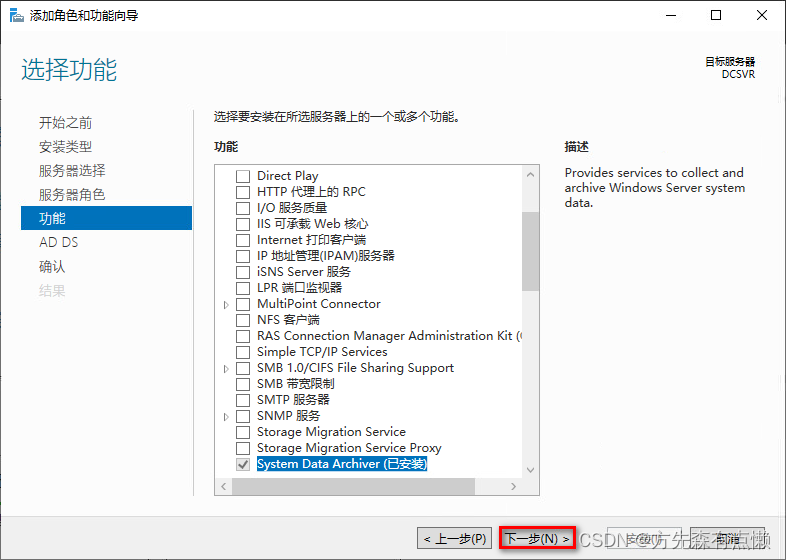The height and width of the screenshot is (560, 786).
Task: Go to the 确认 step
Action: [52, 266]
